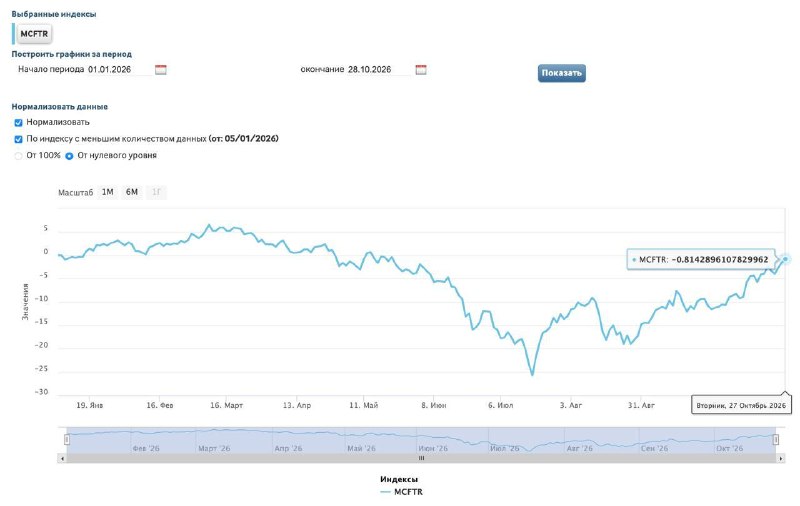The height and width of the screenshot is (506, 800).
Task: Click the x-axis label 3. Авг
Action: 570,405
